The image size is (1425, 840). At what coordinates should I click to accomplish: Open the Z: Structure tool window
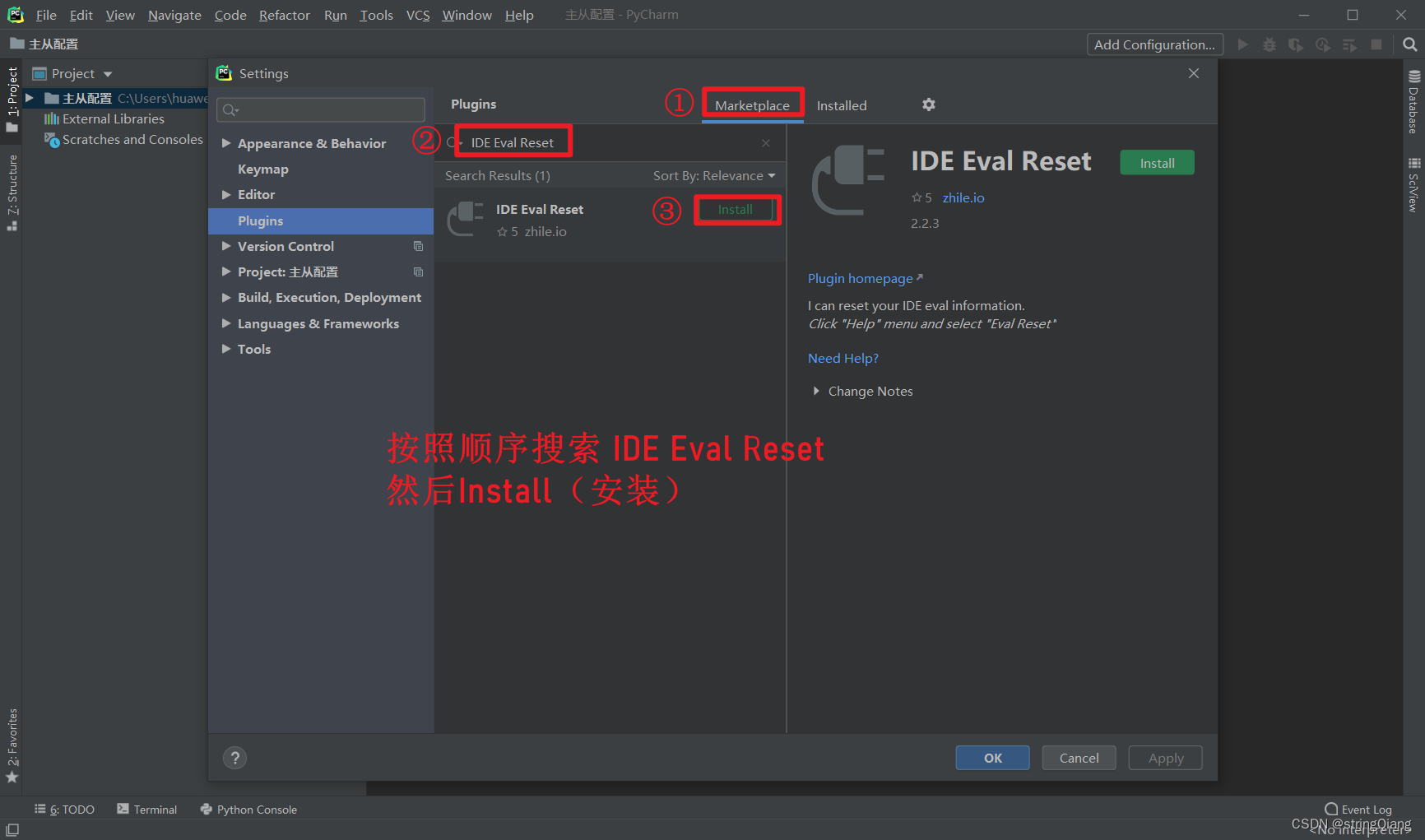coord(12,193)
